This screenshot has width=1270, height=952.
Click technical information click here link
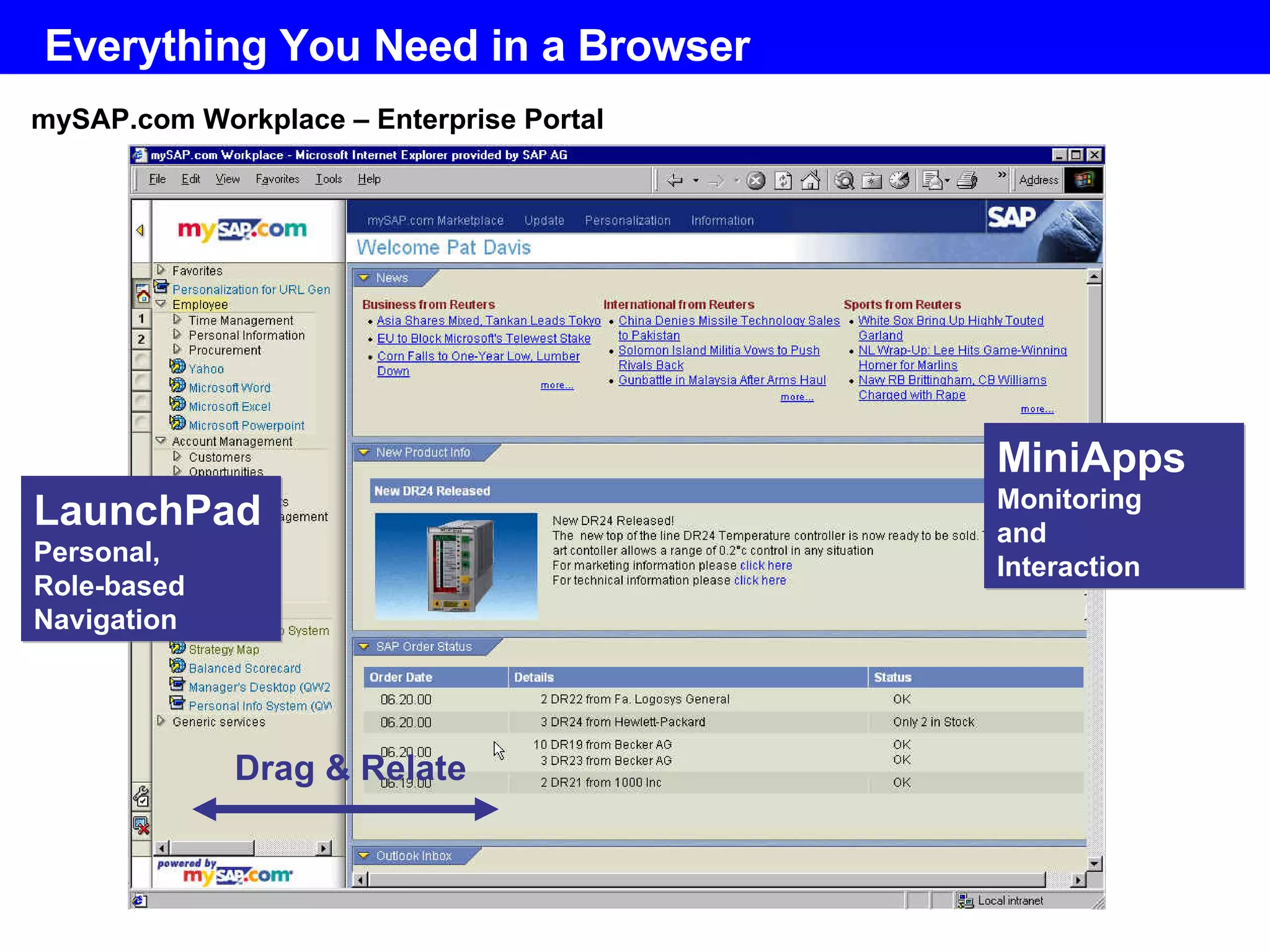[760, 580]
